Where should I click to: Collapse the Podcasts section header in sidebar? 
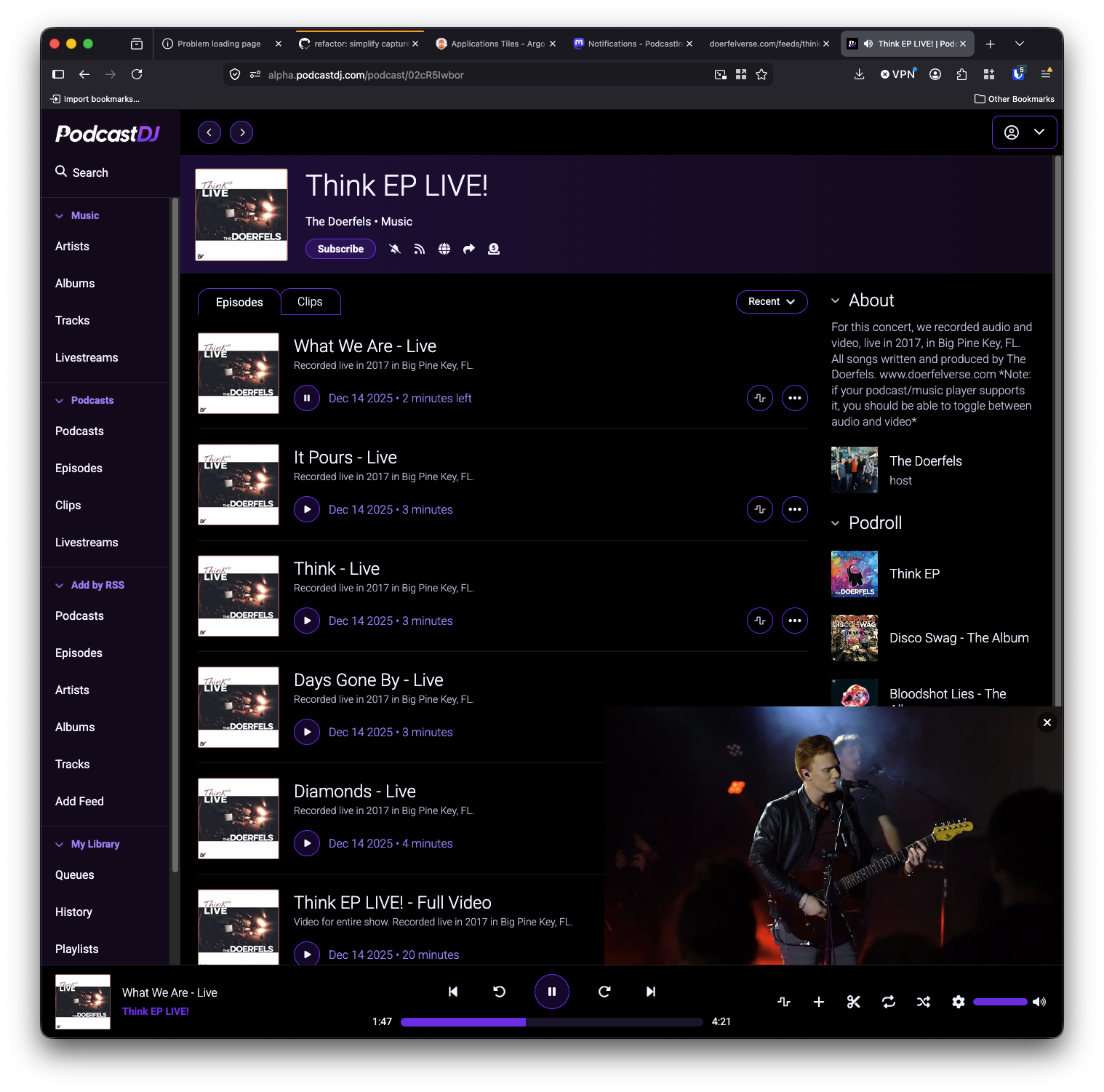click(84, 400)
